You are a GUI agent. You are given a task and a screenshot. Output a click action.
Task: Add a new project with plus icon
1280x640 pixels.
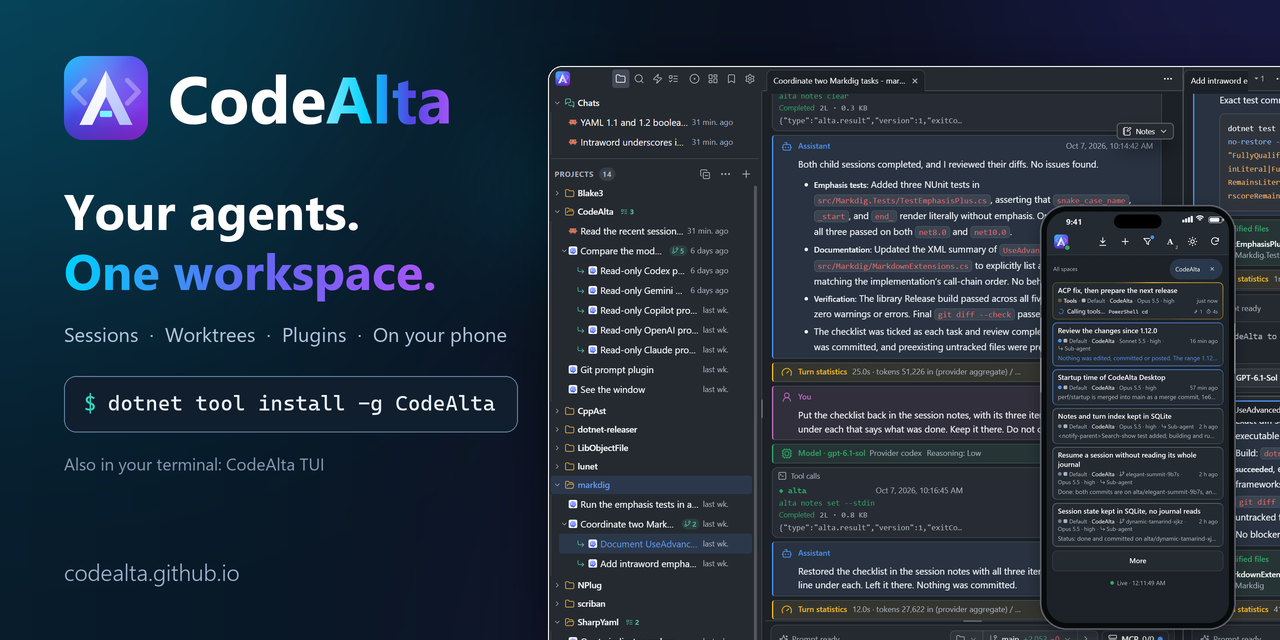coord(746,174)
